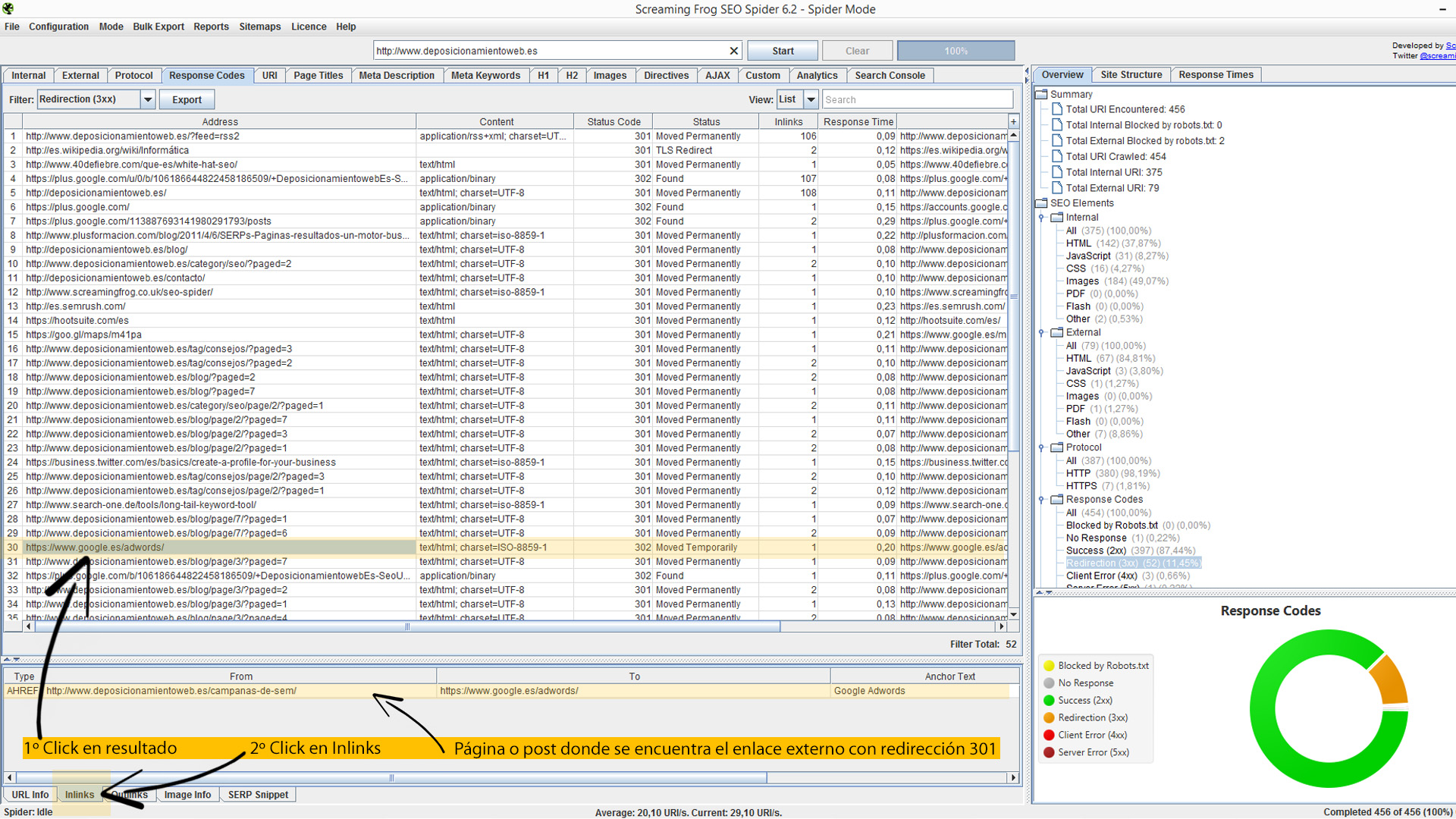This screenshot has width=1456, height=819.
Task: Select the Filter Redirection (3xx) combo box
Action: click(96, 99)
